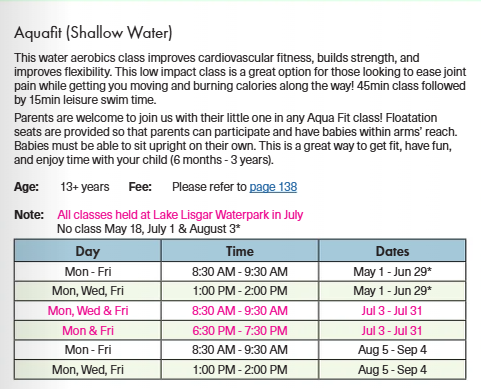This screenshot has width=481, height=389.
Task: Click the Note label
Action: (x=29, y=215)
